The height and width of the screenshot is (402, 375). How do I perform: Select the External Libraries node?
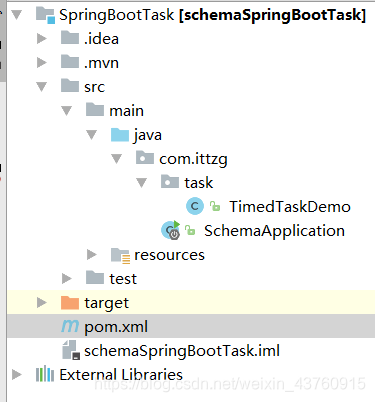(121, 375)
